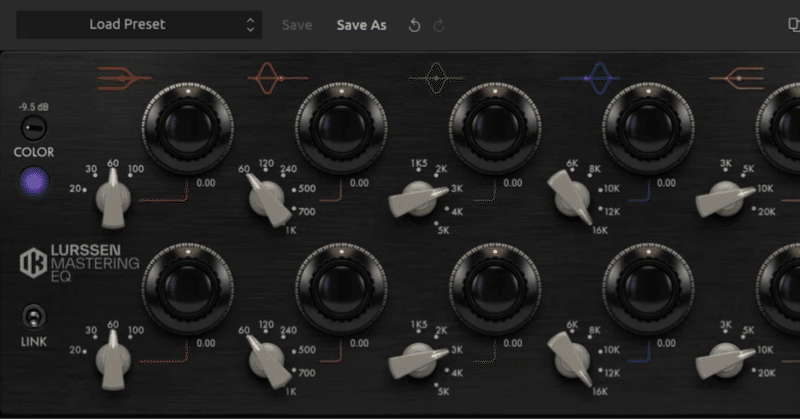This screenshot has height=419, width=800.
Task: Toggle the LINK switch
Action: [34, 316]
